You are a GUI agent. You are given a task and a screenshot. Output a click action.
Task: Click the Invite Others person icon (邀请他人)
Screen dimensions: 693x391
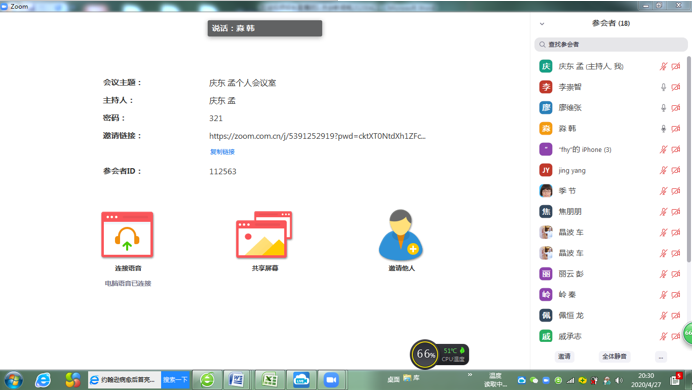(401, 235)
